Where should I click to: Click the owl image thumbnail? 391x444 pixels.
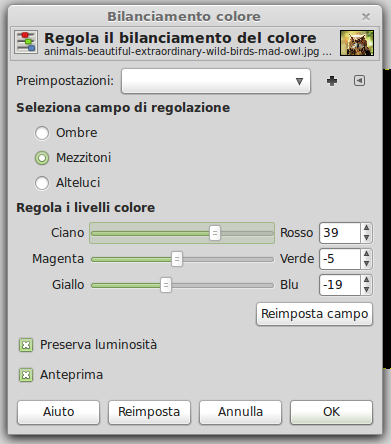click(357, 43)
